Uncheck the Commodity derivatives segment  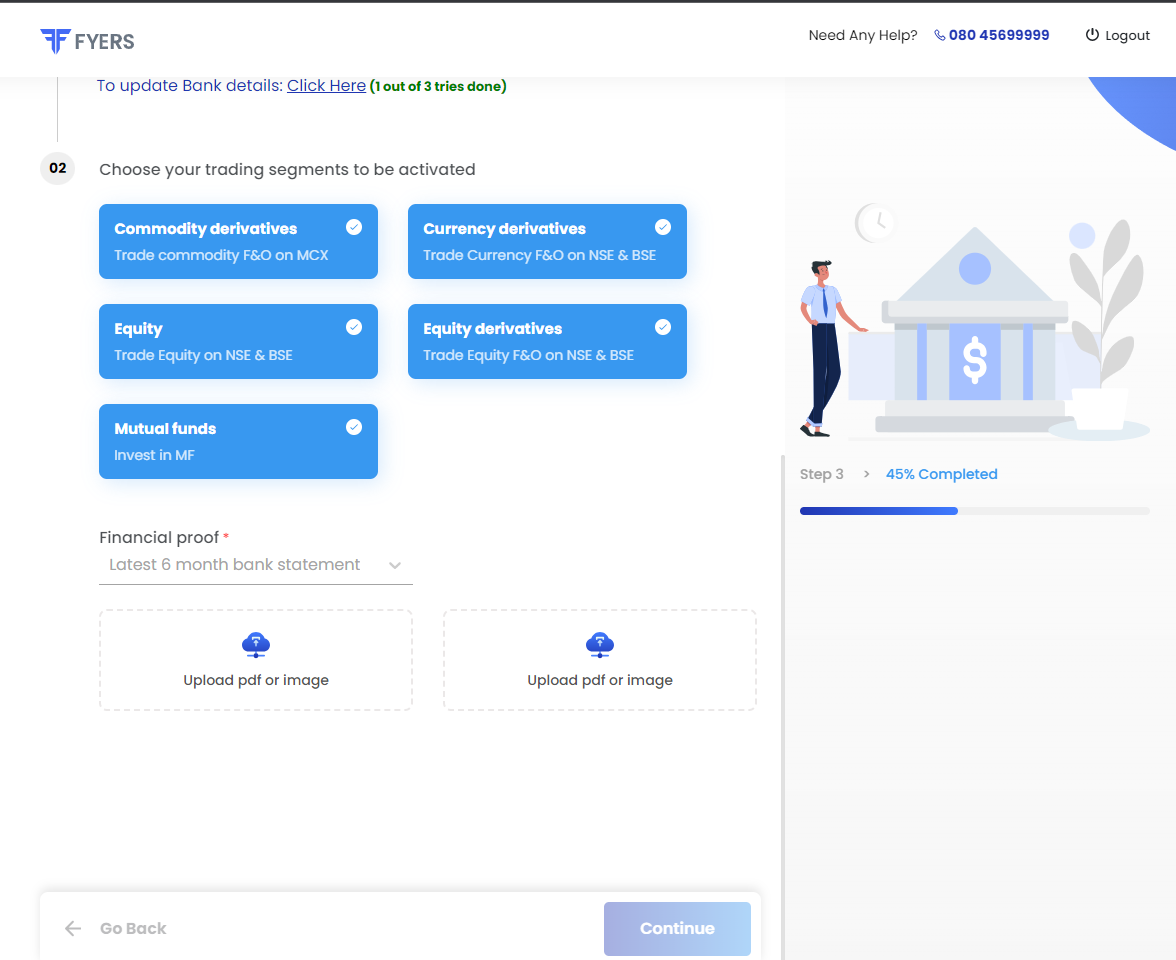354,227
